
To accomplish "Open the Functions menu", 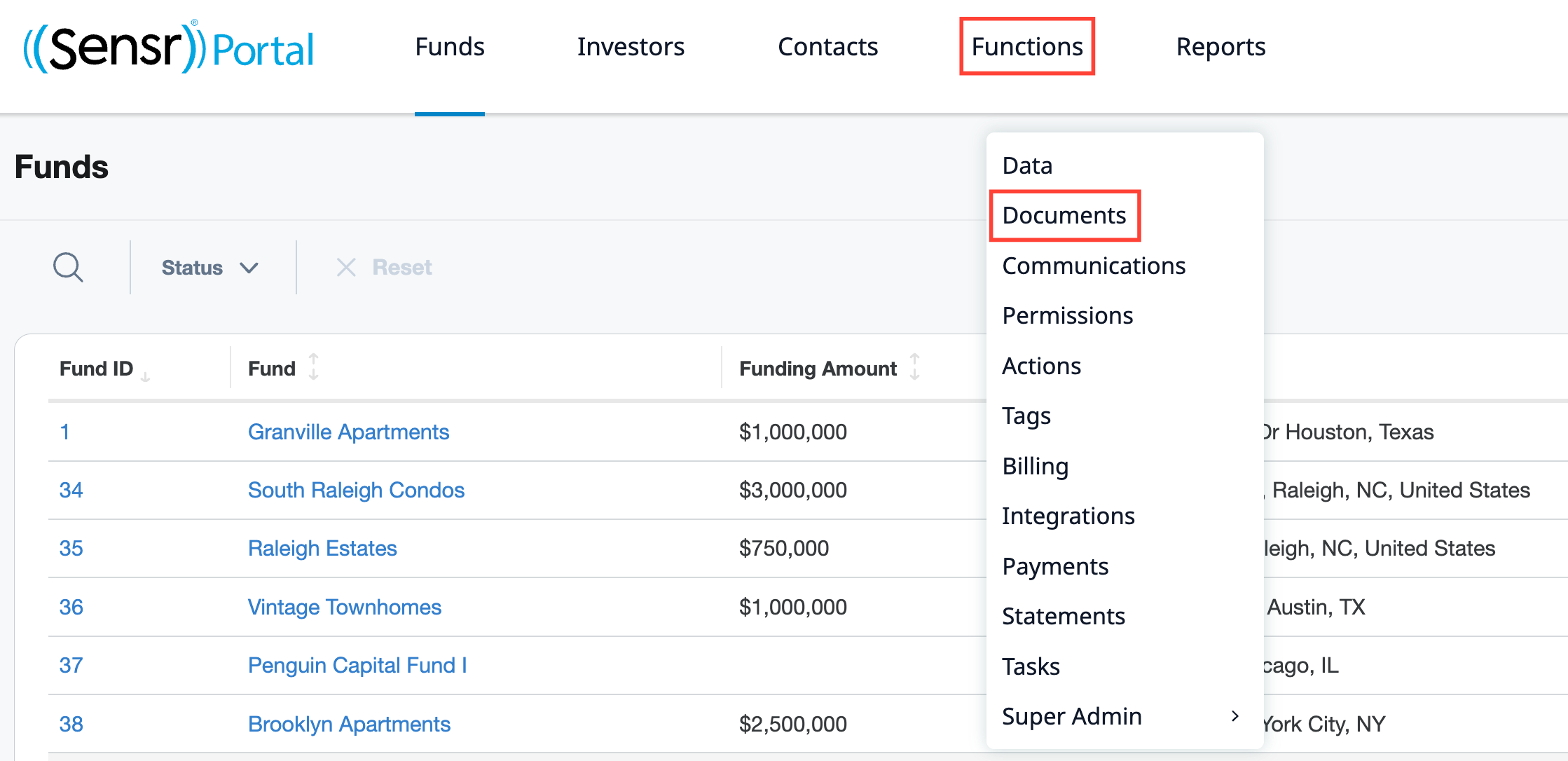I will point(1026,47).
